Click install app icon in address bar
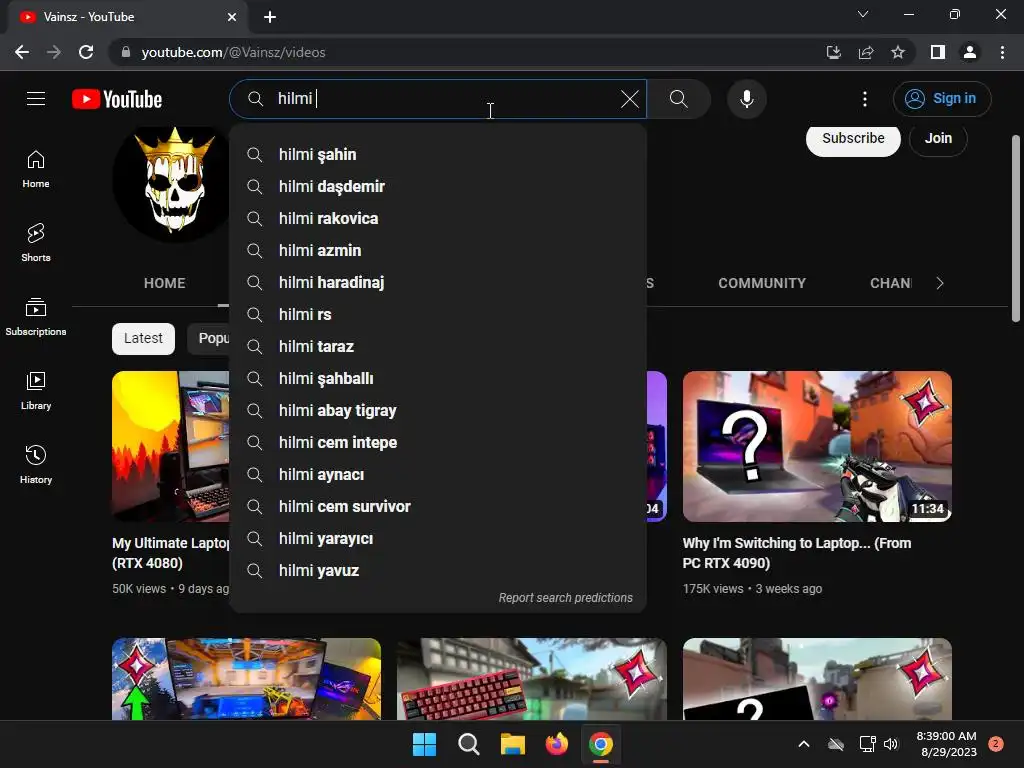 (x=833, y=52)
